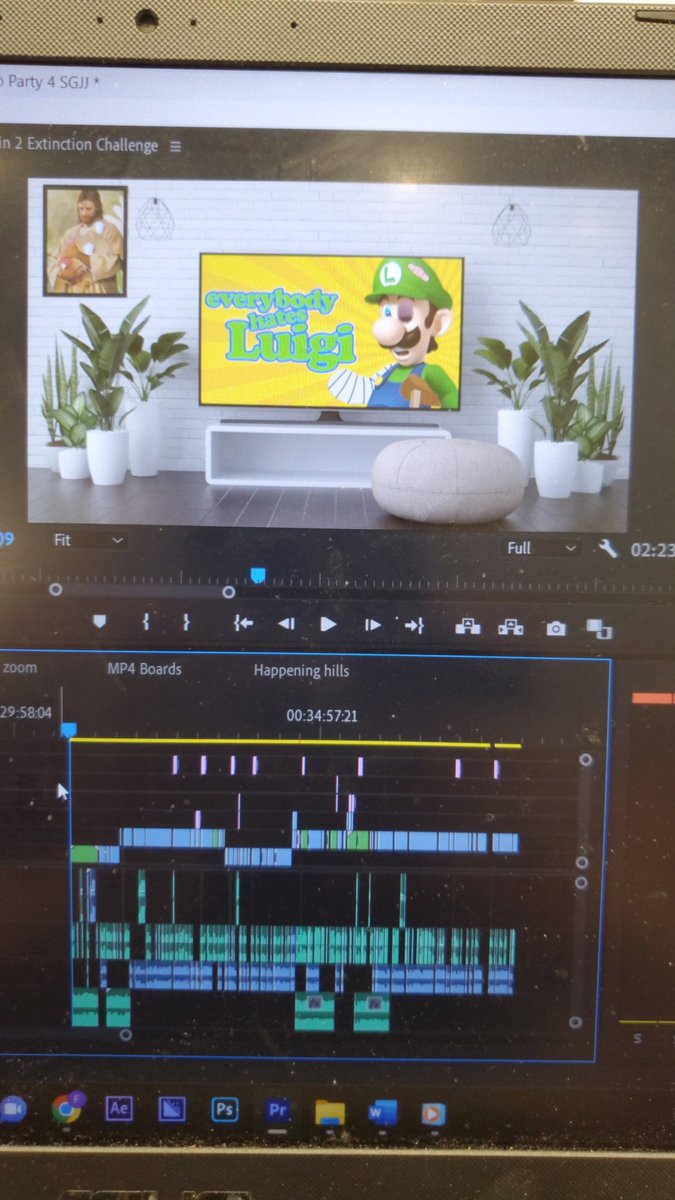Switch to the Happening hills sequence tab

[301, 670]
